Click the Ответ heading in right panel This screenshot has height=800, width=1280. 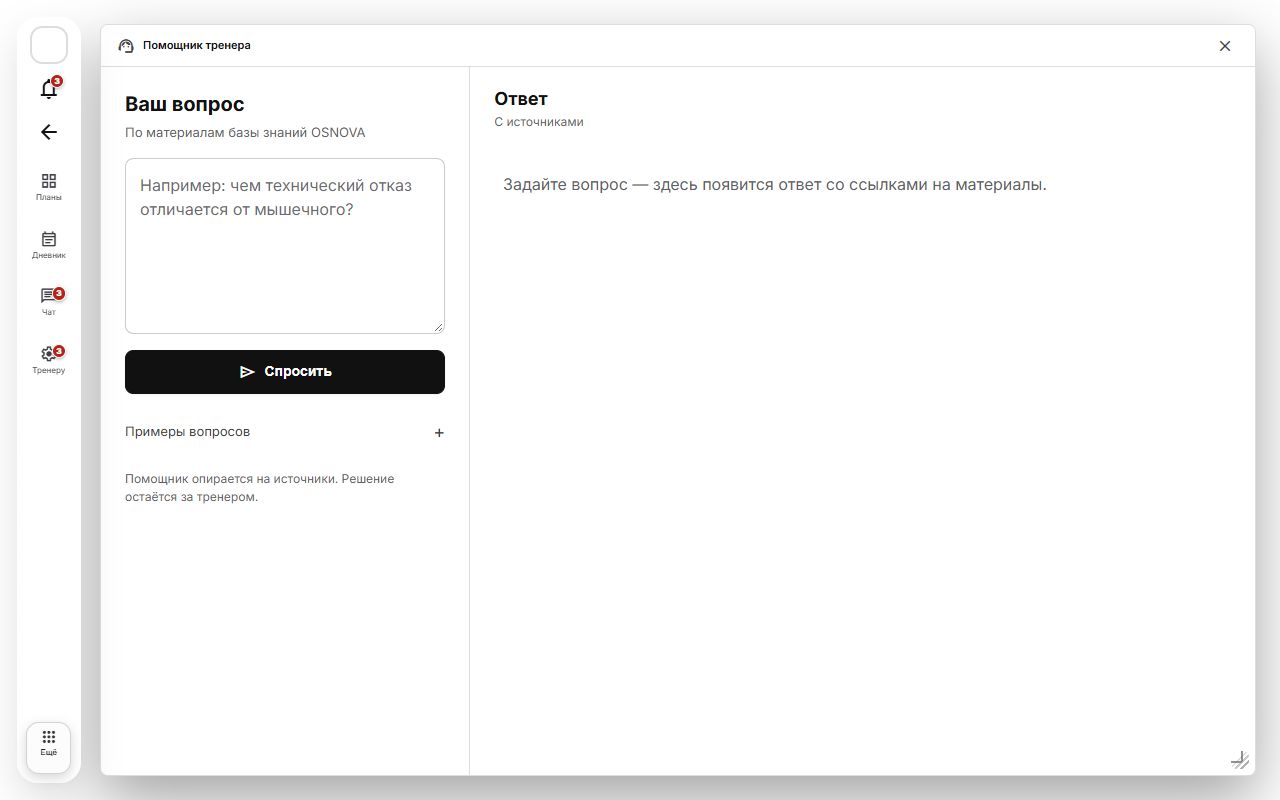521,99
